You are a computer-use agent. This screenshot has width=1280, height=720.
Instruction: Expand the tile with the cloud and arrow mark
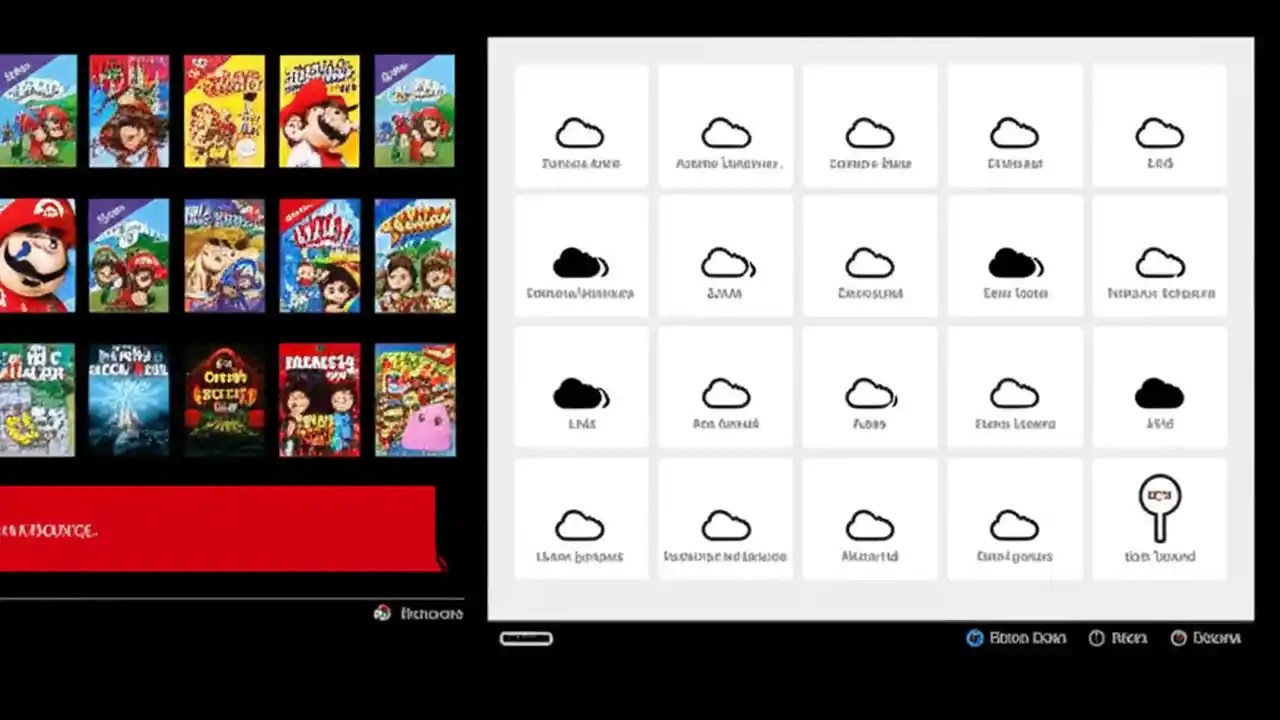point(725,260)
